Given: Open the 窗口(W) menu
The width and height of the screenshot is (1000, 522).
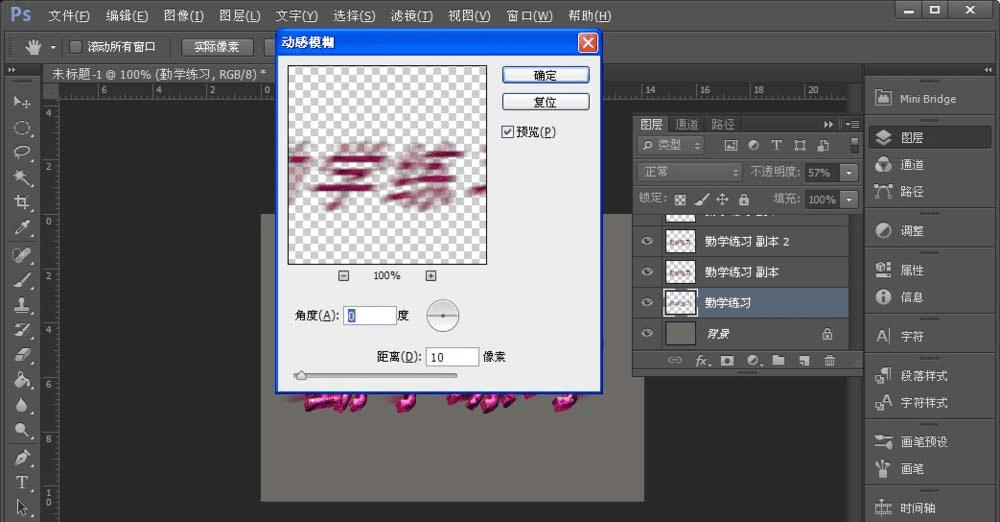Looking at the screenshot, I should [529, 15].
